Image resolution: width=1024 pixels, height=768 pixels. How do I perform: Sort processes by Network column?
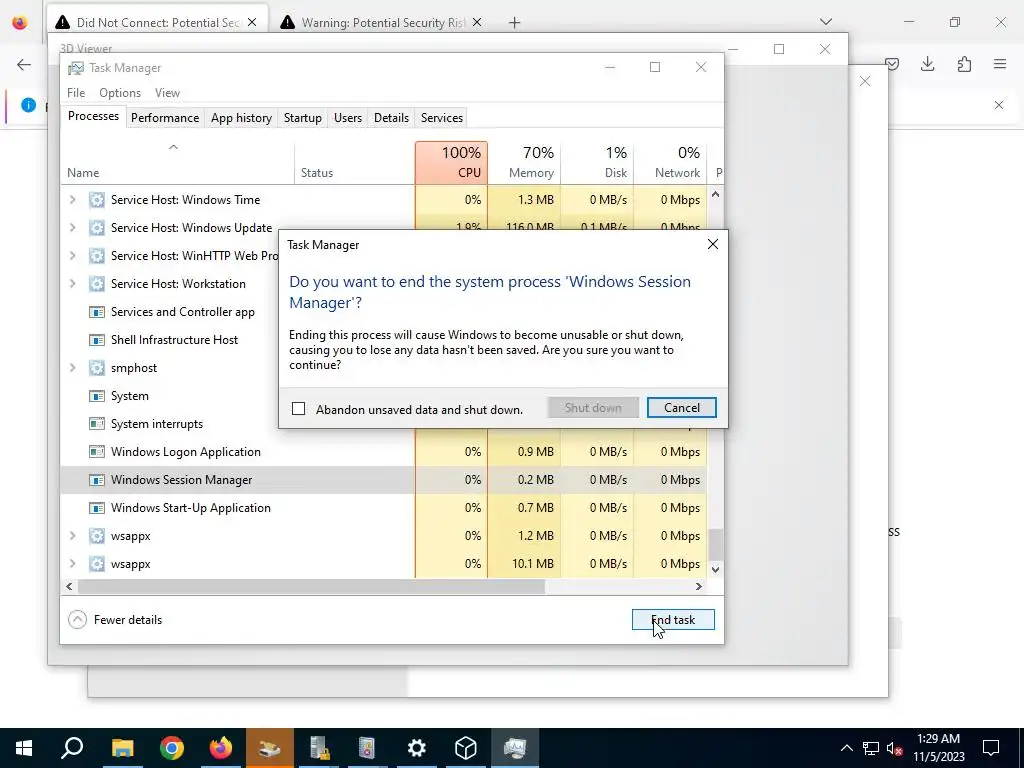(671, 163)
